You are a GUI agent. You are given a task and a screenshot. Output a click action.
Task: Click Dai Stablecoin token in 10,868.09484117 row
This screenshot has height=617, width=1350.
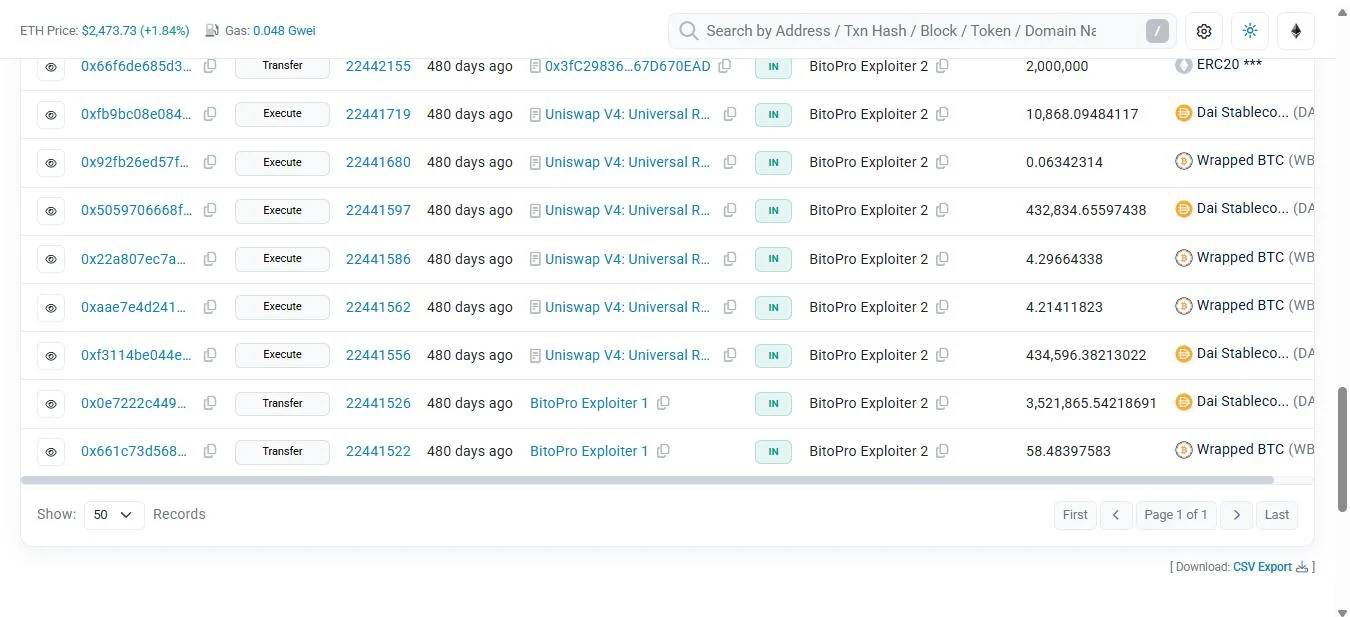tap(1244, 113)
